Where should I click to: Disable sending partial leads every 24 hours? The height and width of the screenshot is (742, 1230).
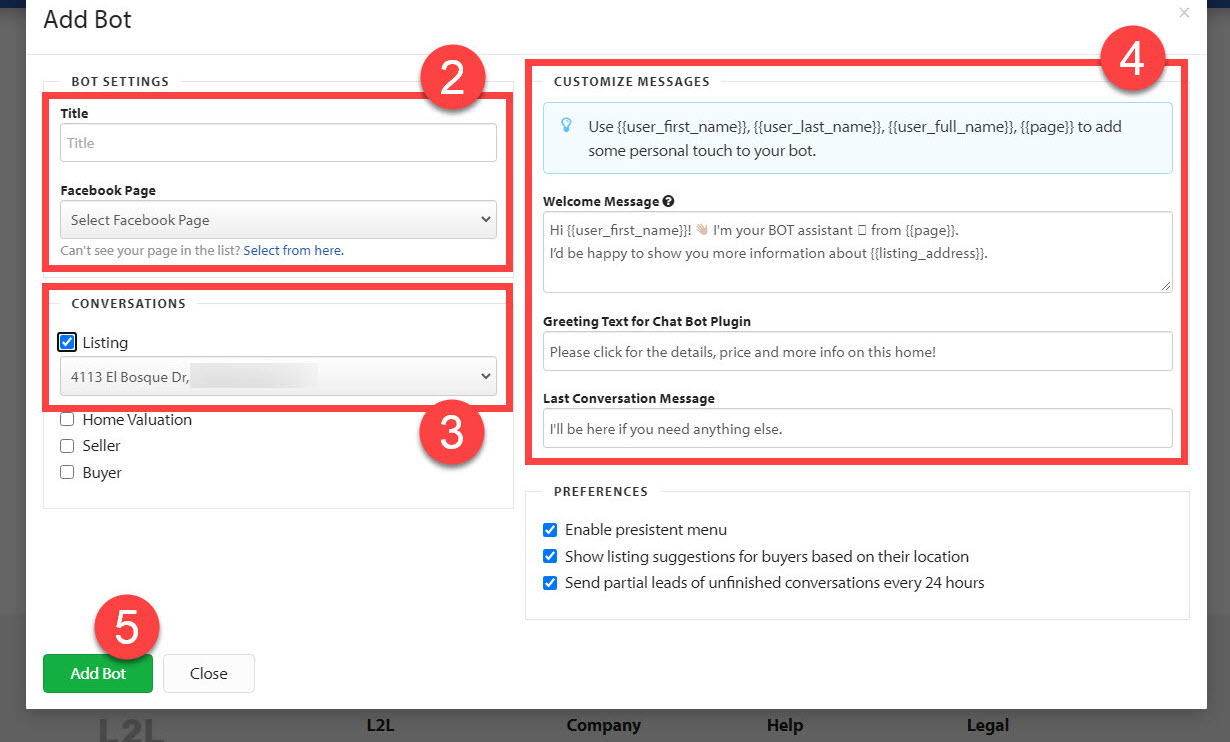(550, 582)
